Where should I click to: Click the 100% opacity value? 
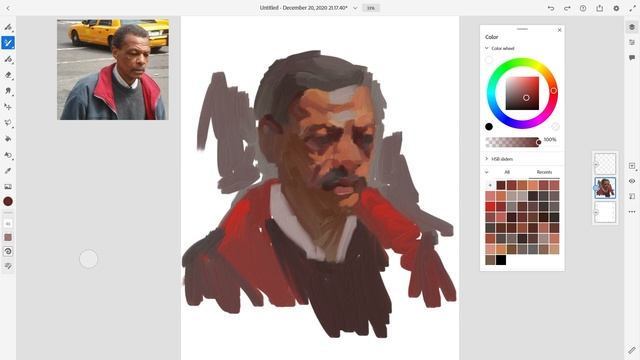point(550,140)
